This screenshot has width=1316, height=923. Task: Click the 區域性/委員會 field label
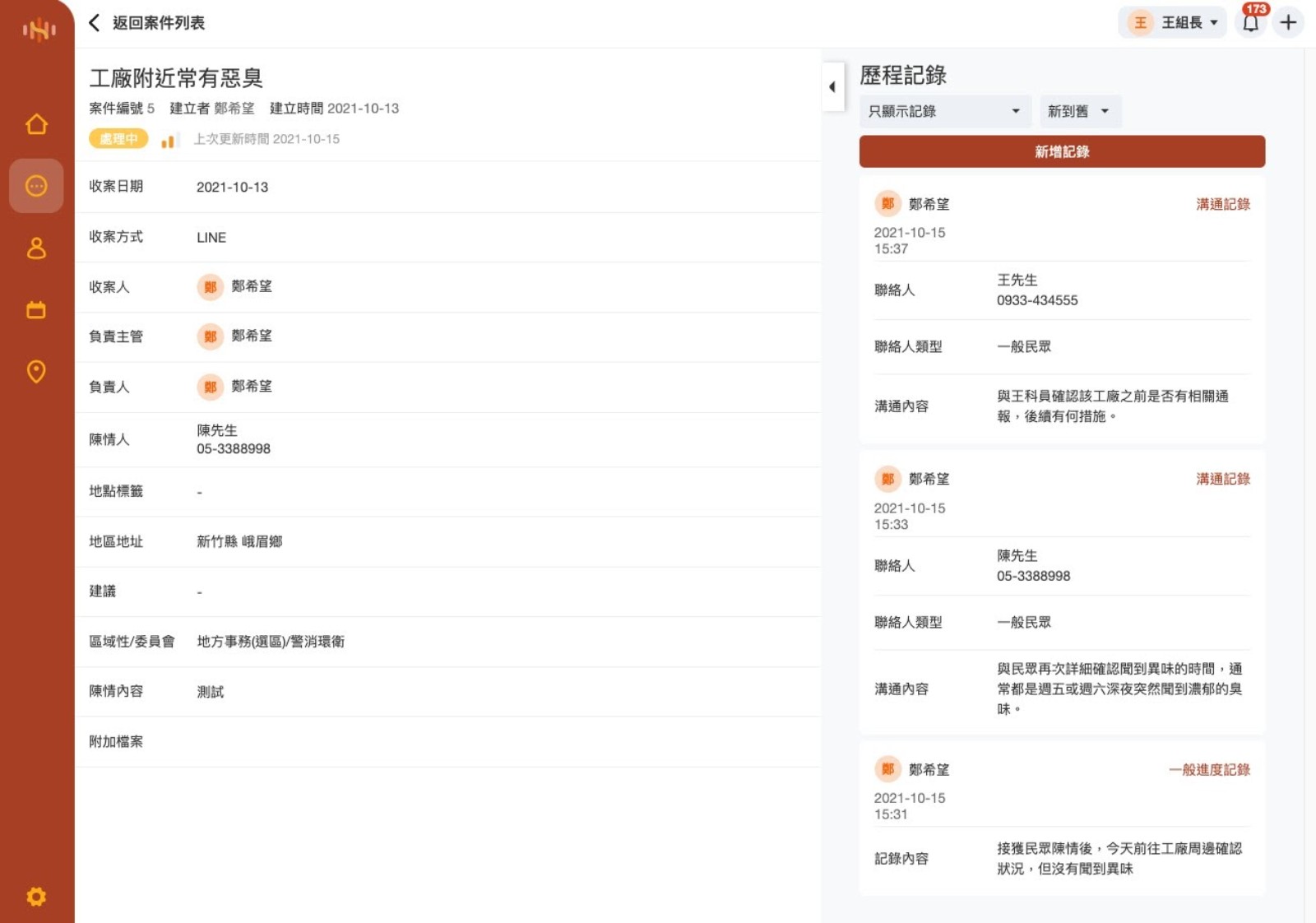[132, 642]
